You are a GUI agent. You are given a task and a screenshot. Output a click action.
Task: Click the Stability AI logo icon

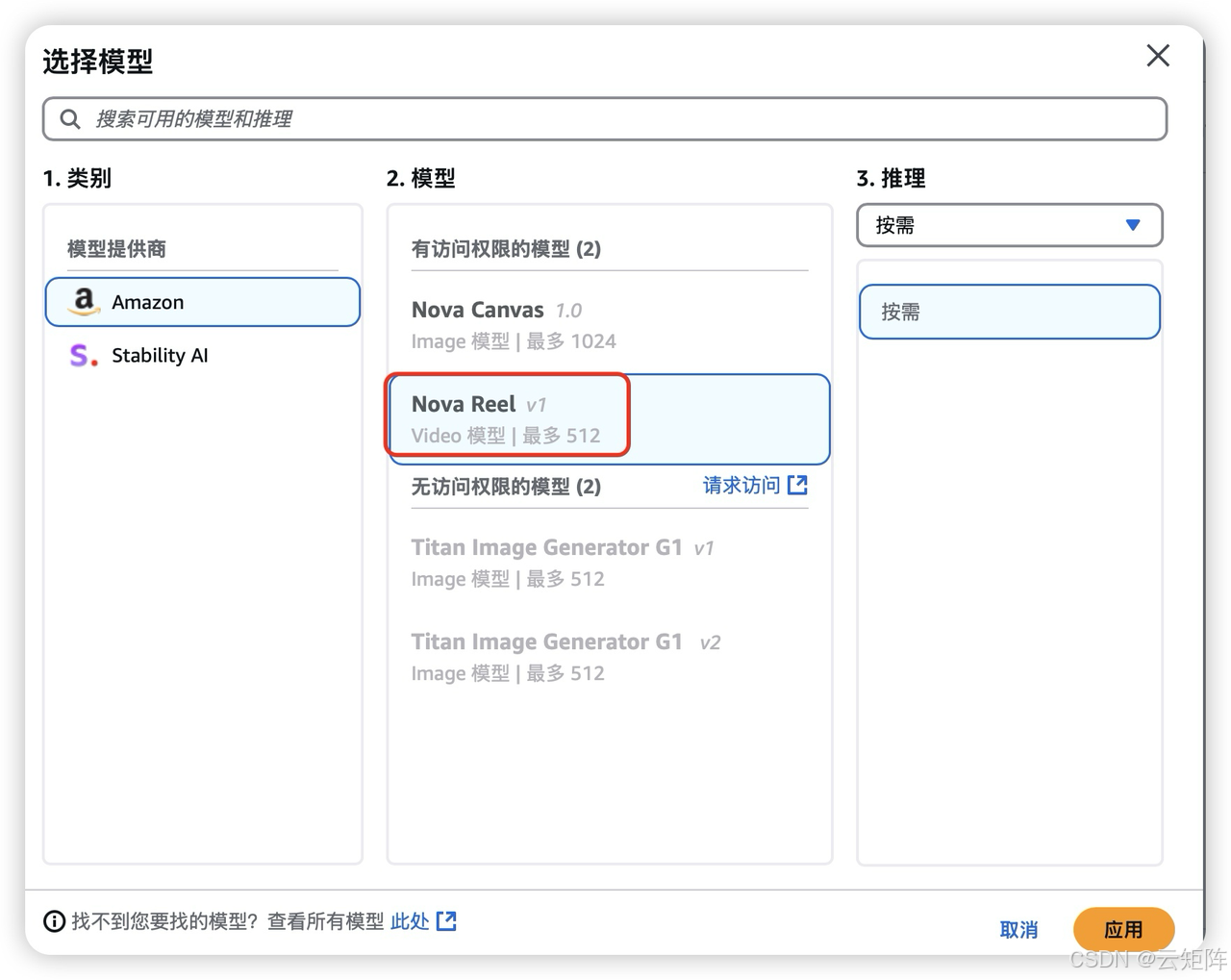[84, 356]
